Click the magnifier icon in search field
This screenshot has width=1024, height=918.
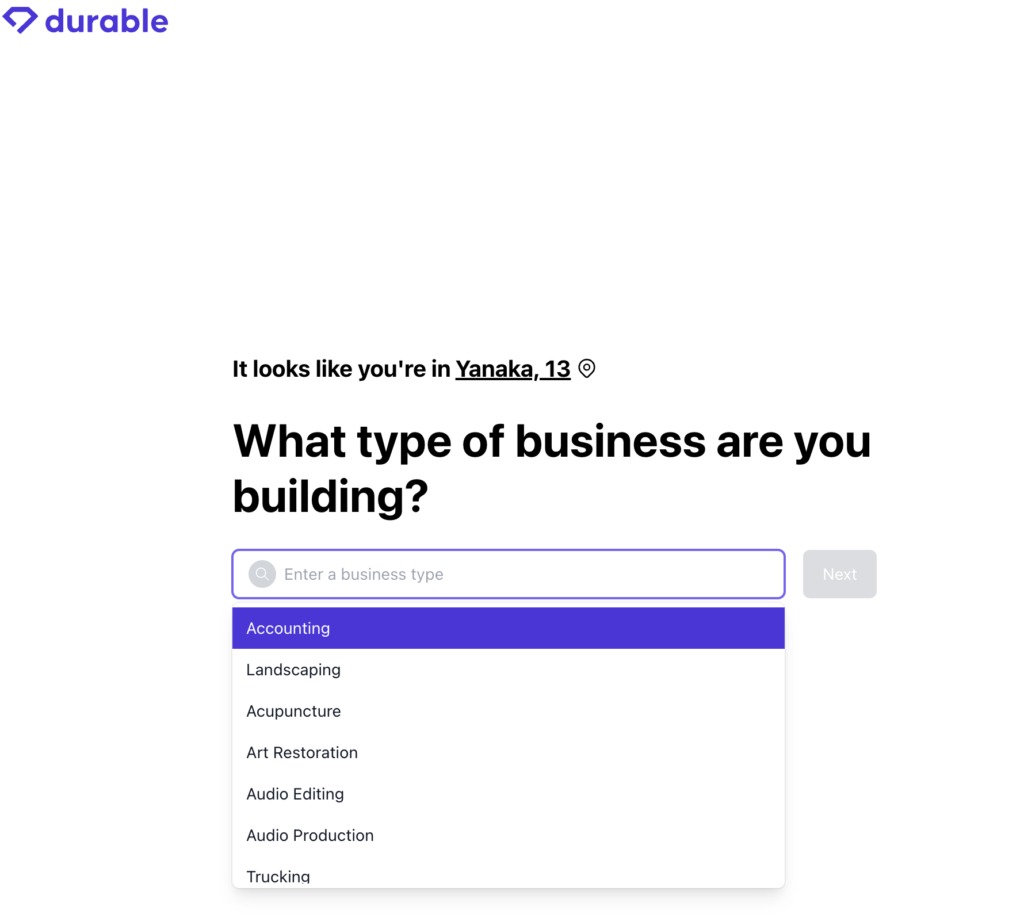pyautogui.click(x=262, y=574)
